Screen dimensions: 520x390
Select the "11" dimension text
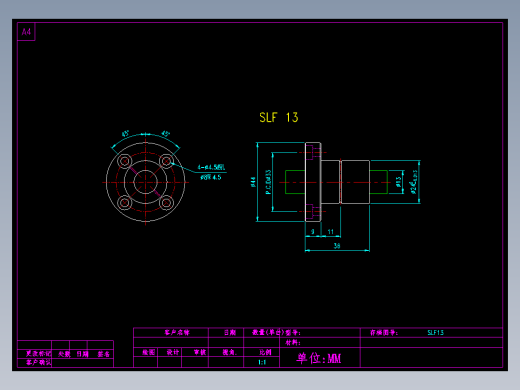[x=330, y=231]
